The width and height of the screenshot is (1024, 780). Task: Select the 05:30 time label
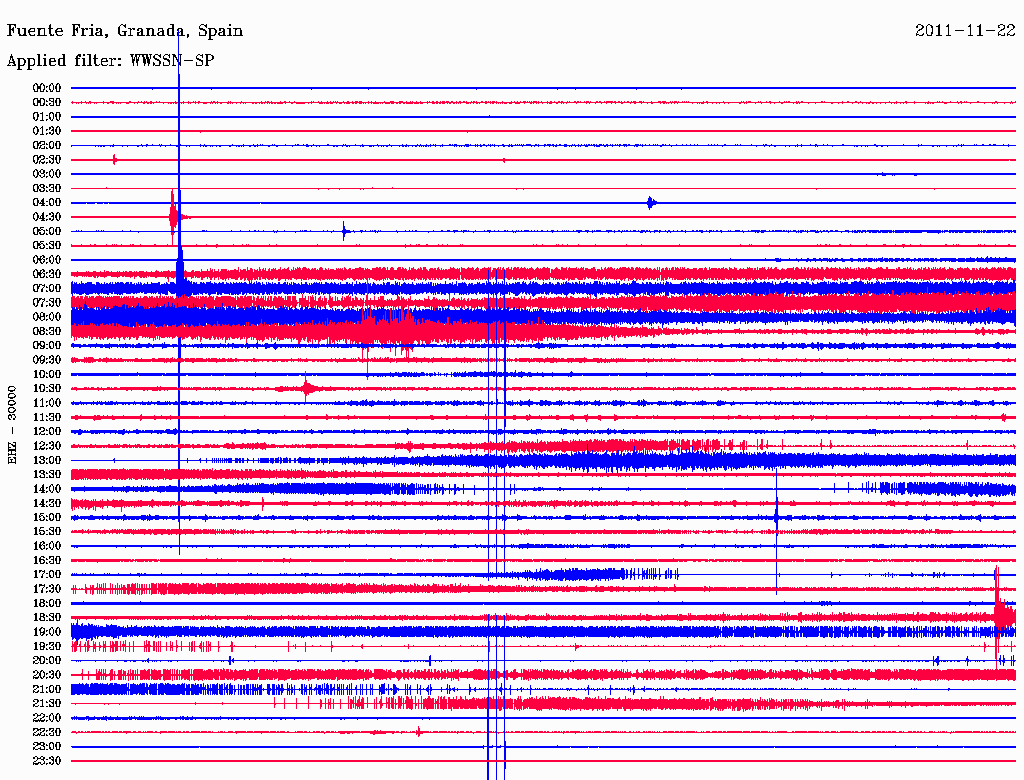(47, 246)
